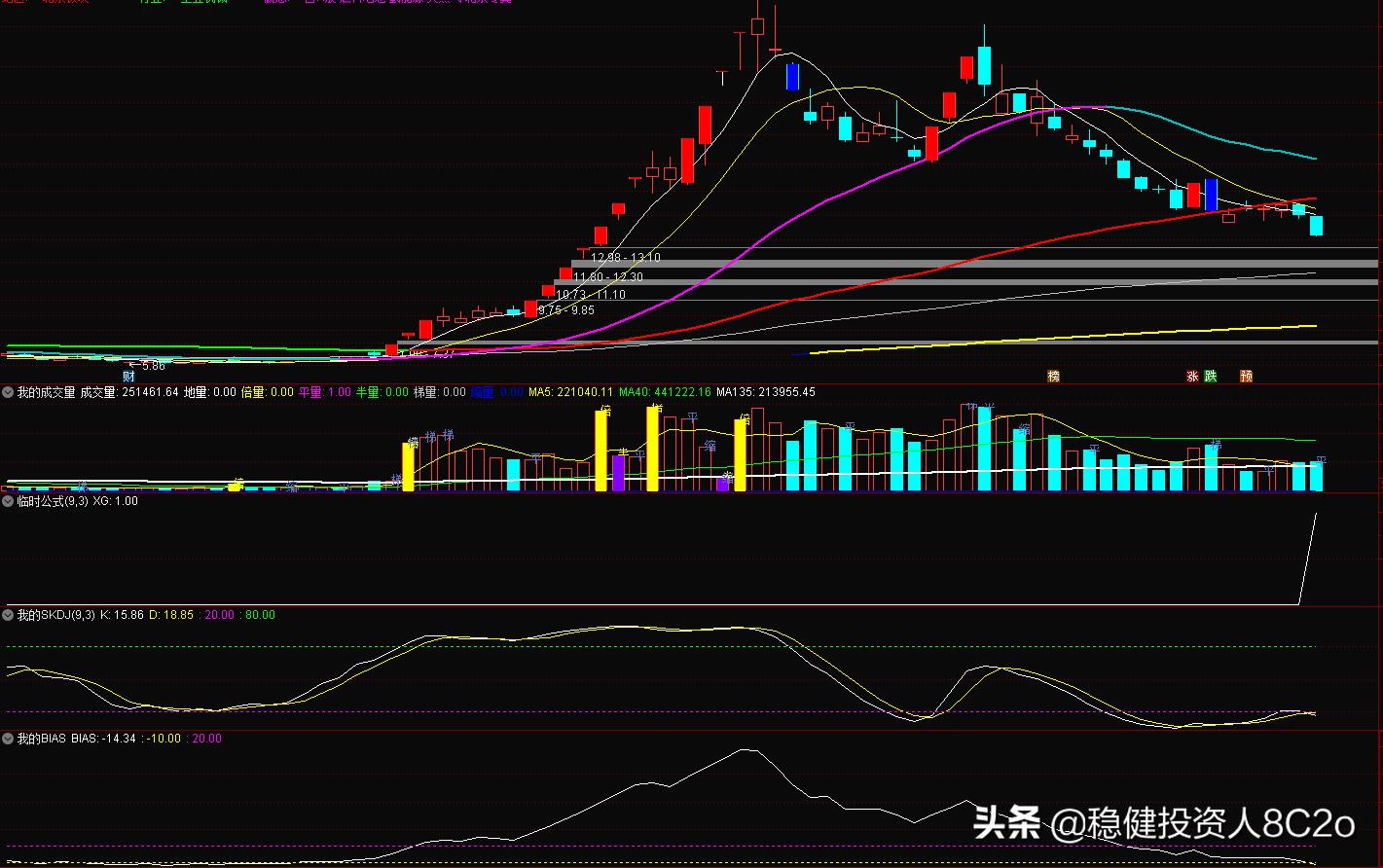Select the red 涨 rise icon
Screen dimensions: 1383x868
coord(1192,376)
